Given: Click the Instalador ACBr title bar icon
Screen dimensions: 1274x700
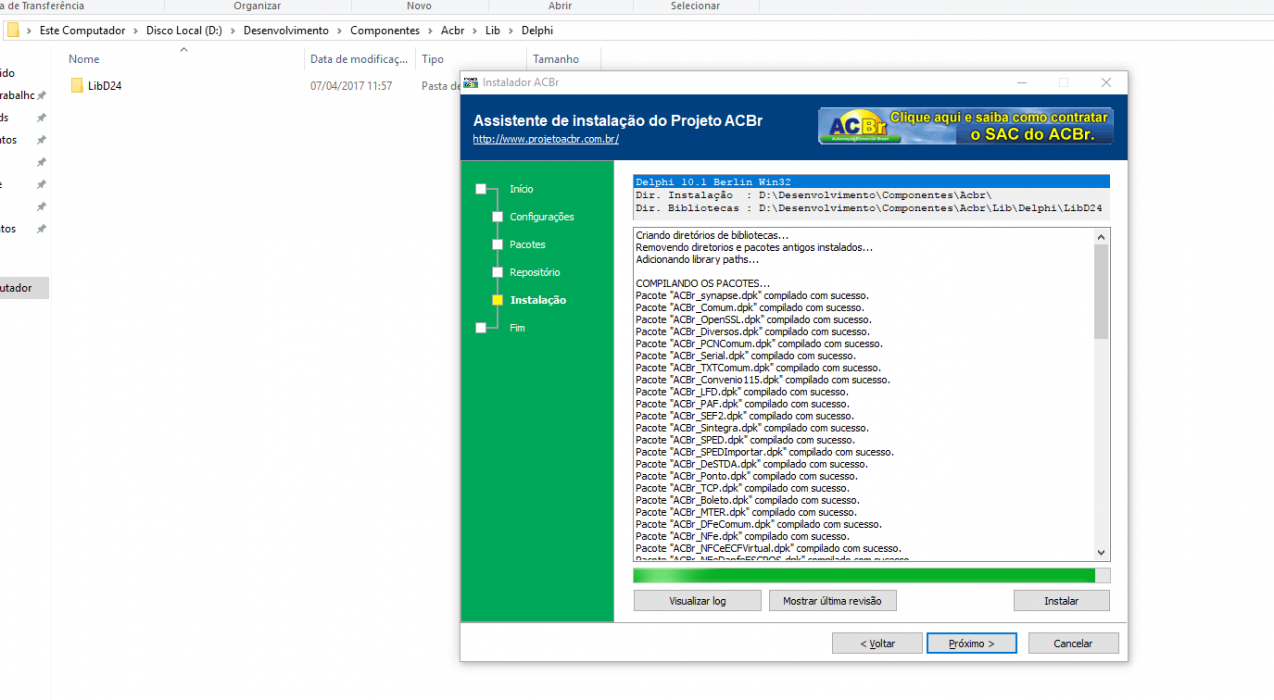Looking at the screenshot, I should 471,83.
